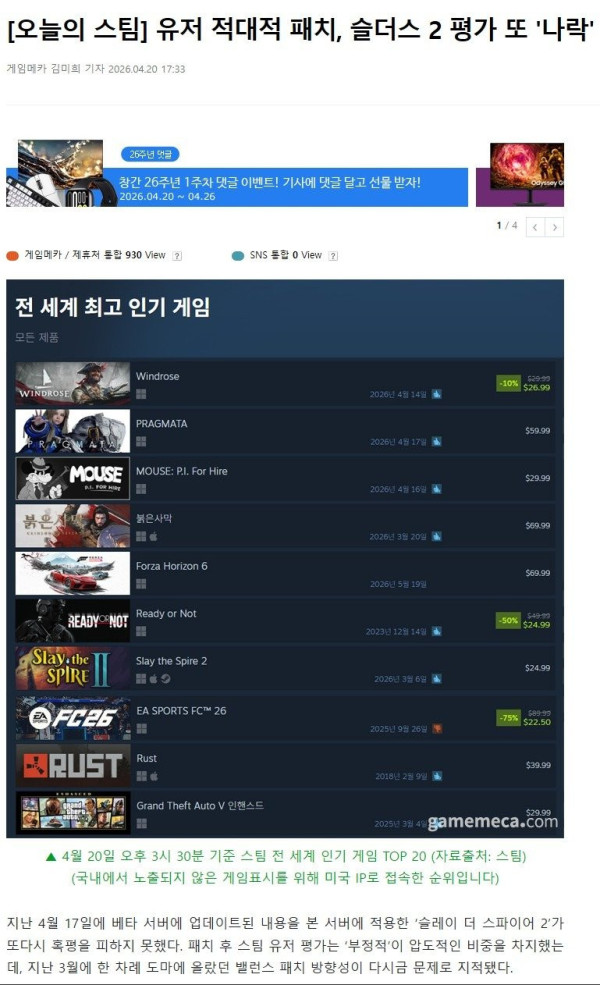Open the 26주년 댓글 event banner
This screenshot has height=985, width=600.
click(237, 174)
